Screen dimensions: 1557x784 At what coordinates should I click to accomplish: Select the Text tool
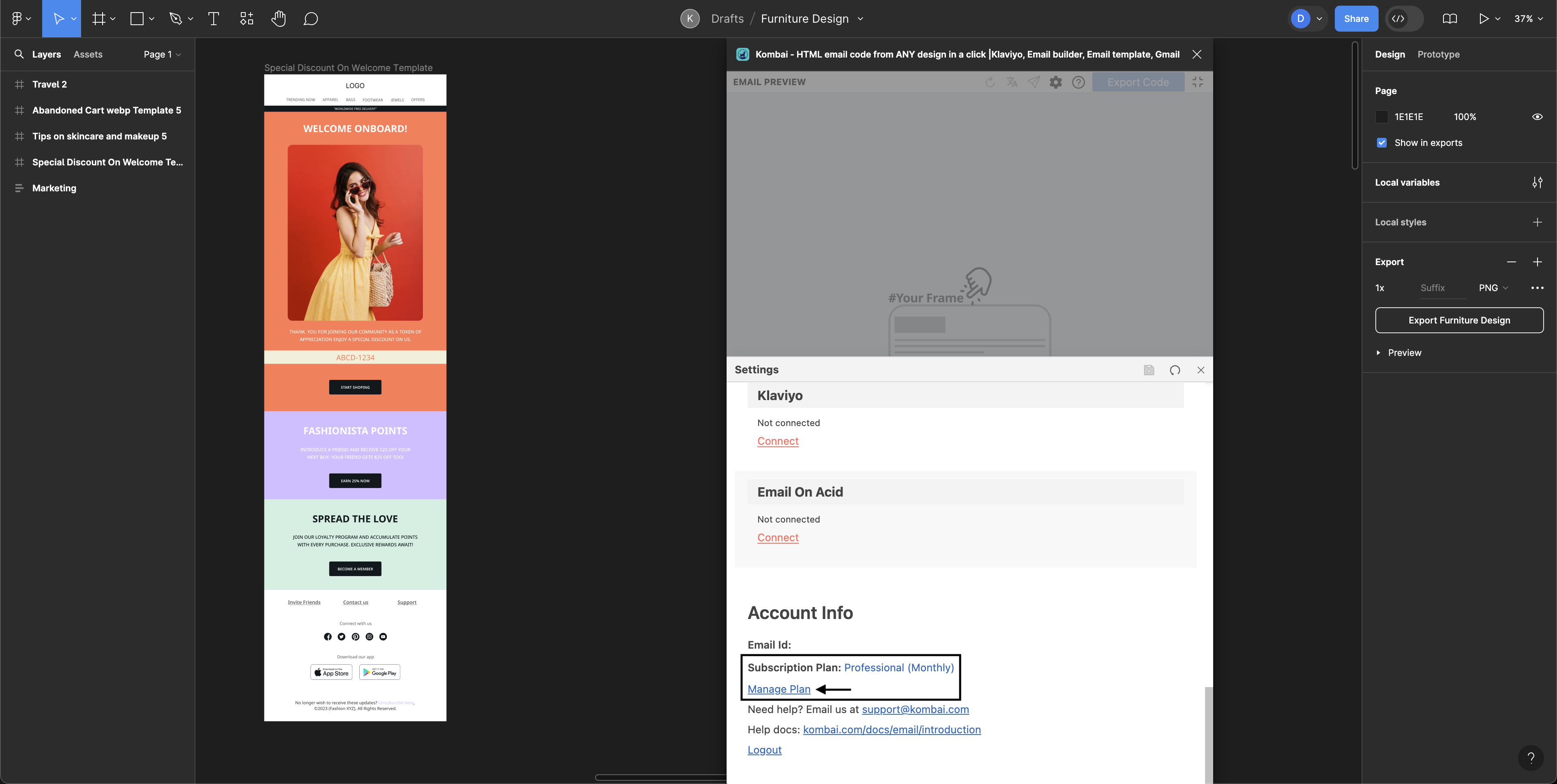click(213, 18)
